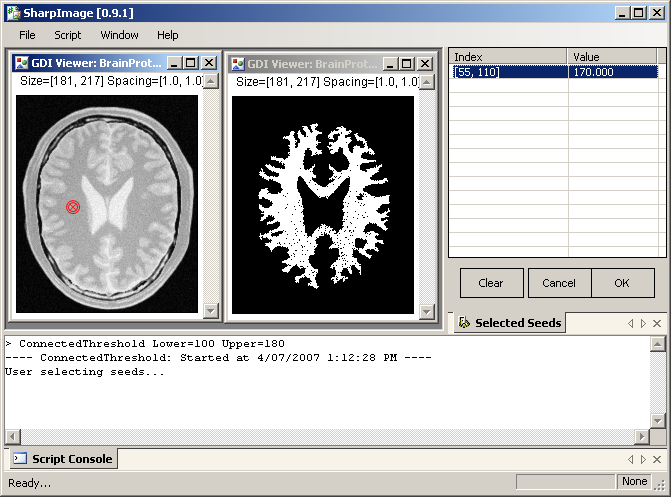
Task: Open the File menu
Action: pyautogui.click(x=27, y=35)
